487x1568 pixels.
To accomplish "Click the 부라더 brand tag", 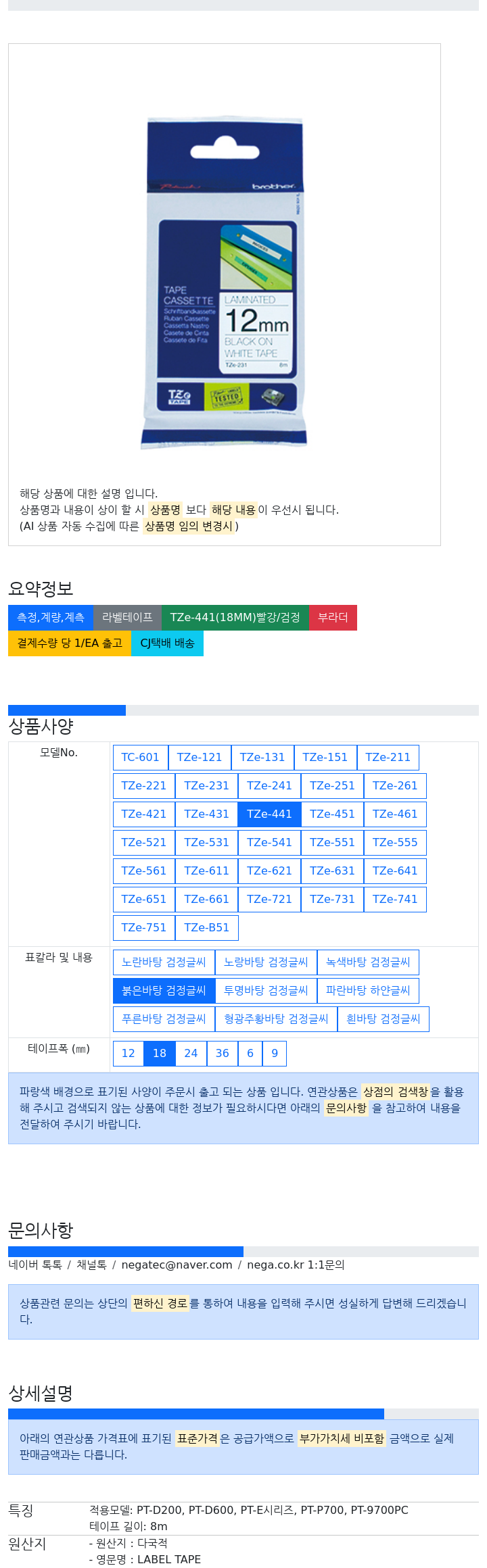I will pos(333,618).
